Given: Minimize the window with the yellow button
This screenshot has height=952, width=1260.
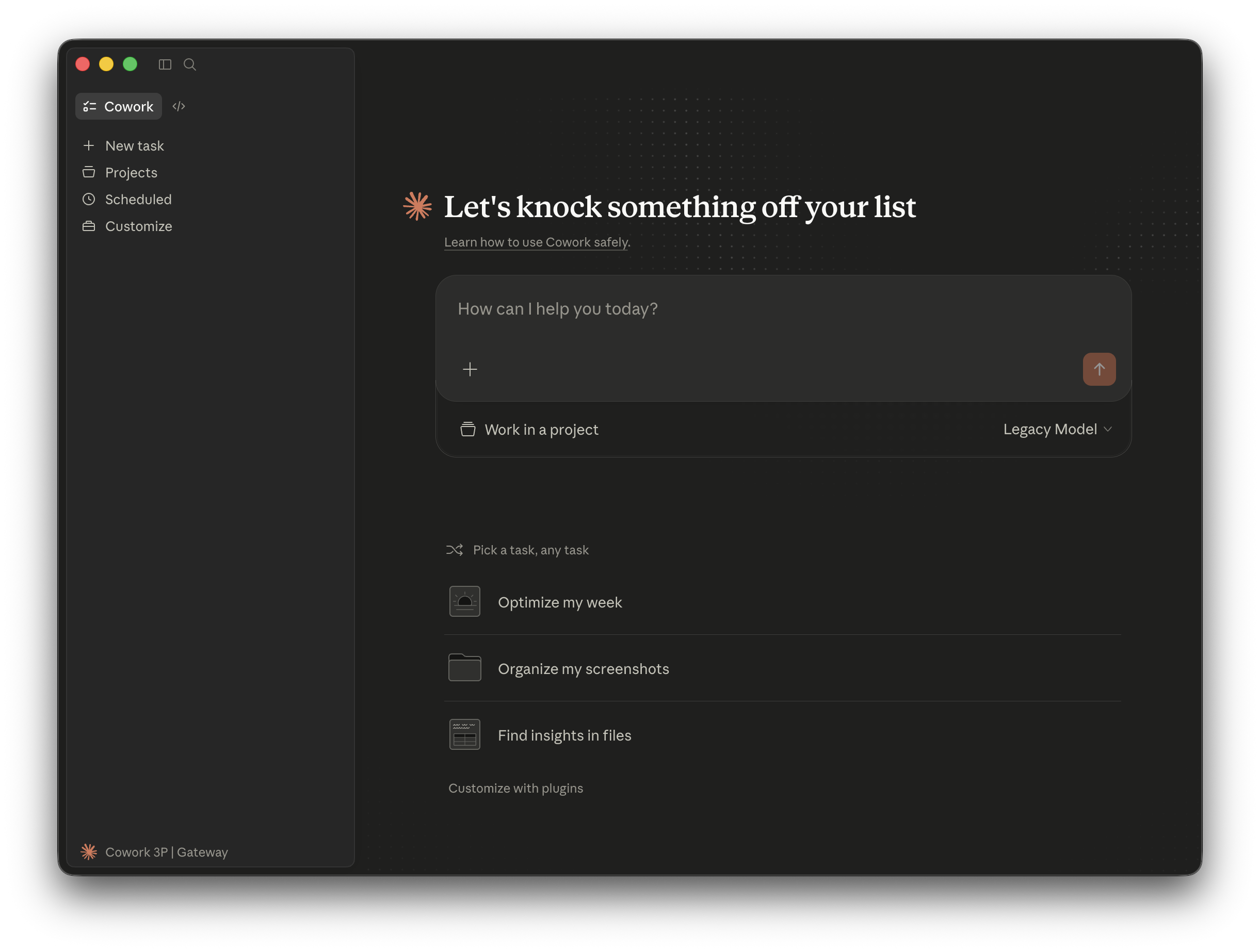Looking at the screenshot, I should pyautogui.click(x=106, y=64).
